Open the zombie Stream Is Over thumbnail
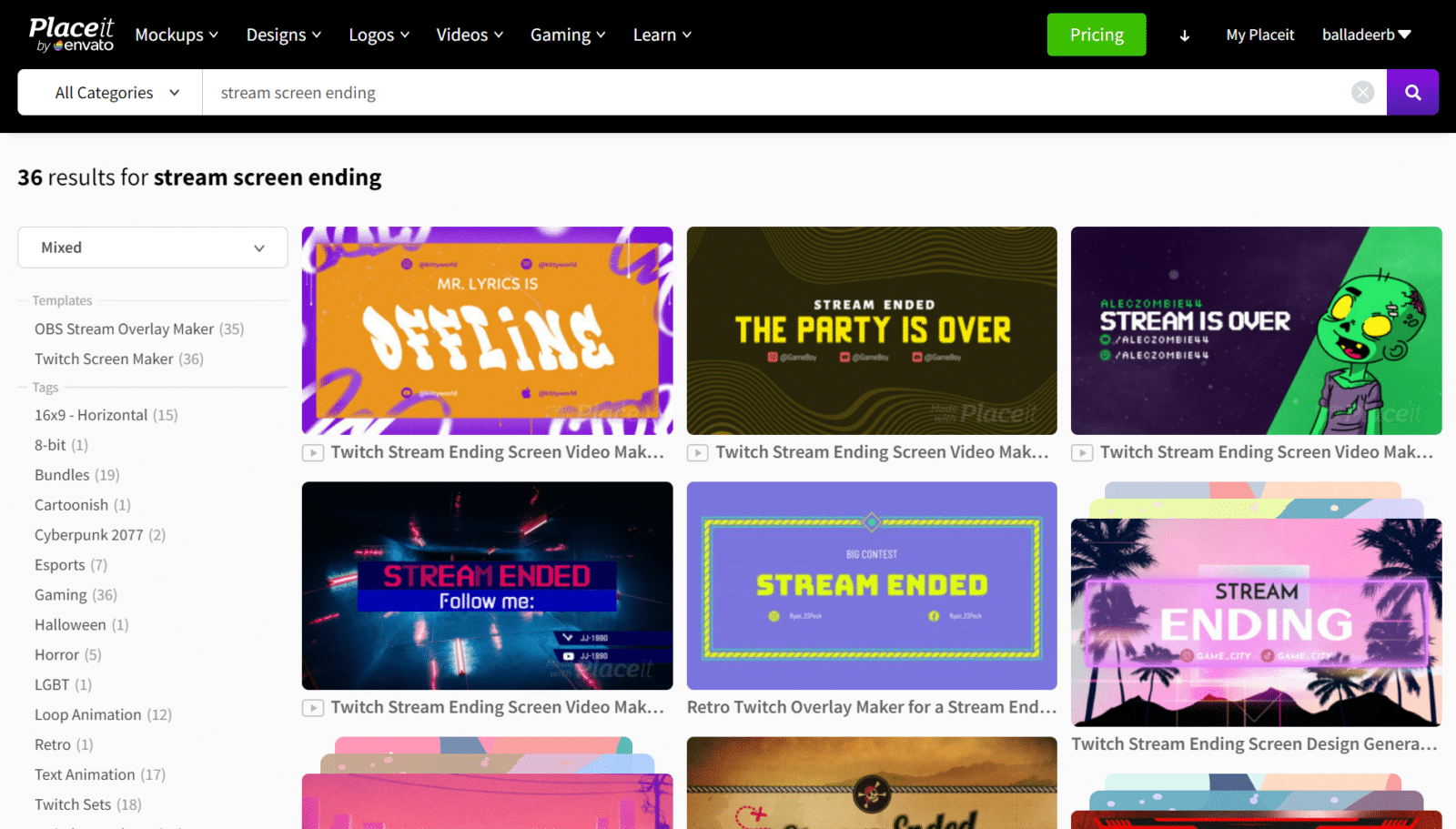The width and height of the screenshot is (1456, 829). coord(1256,330)
